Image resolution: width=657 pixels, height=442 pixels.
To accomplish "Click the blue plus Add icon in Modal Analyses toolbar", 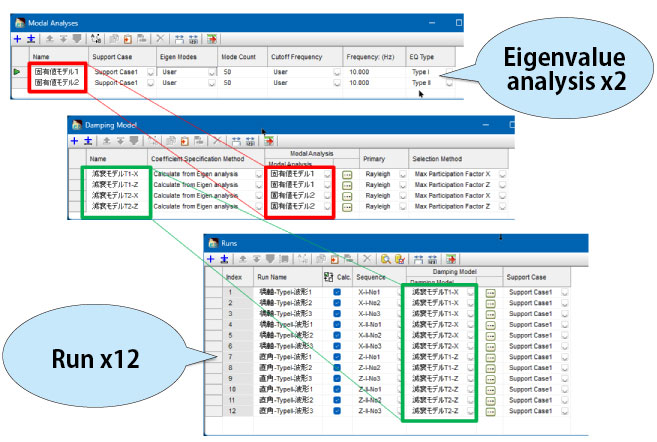I will click(x=17, y=39).
